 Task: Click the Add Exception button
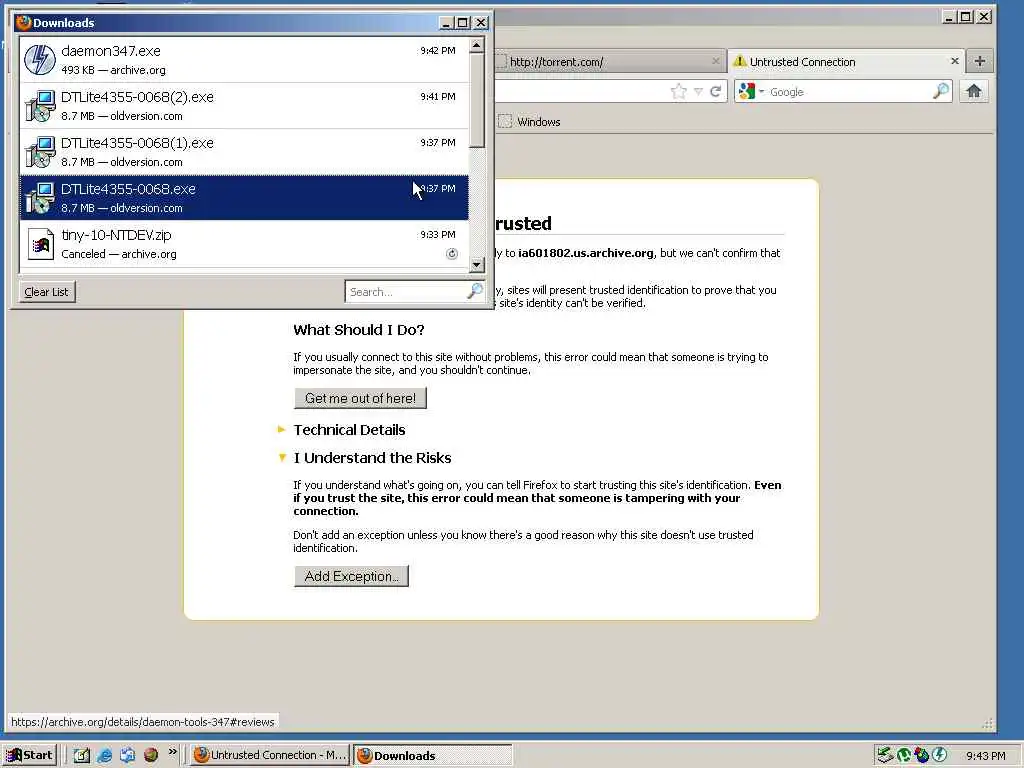point(351,576)
